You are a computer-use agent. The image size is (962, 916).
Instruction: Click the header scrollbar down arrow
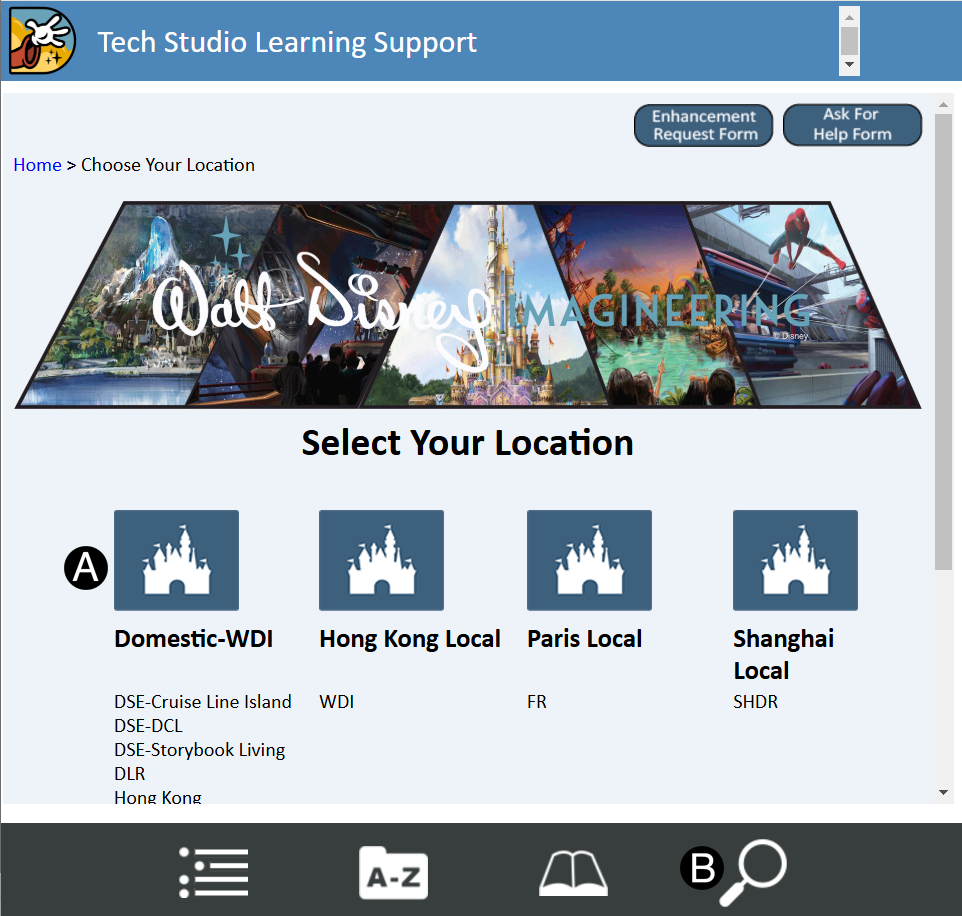850,64
